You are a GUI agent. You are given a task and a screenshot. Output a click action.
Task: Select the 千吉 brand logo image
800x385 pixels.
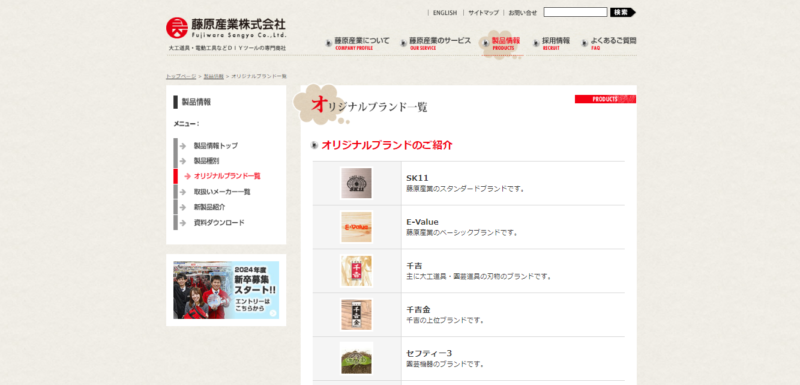(356, 271)
